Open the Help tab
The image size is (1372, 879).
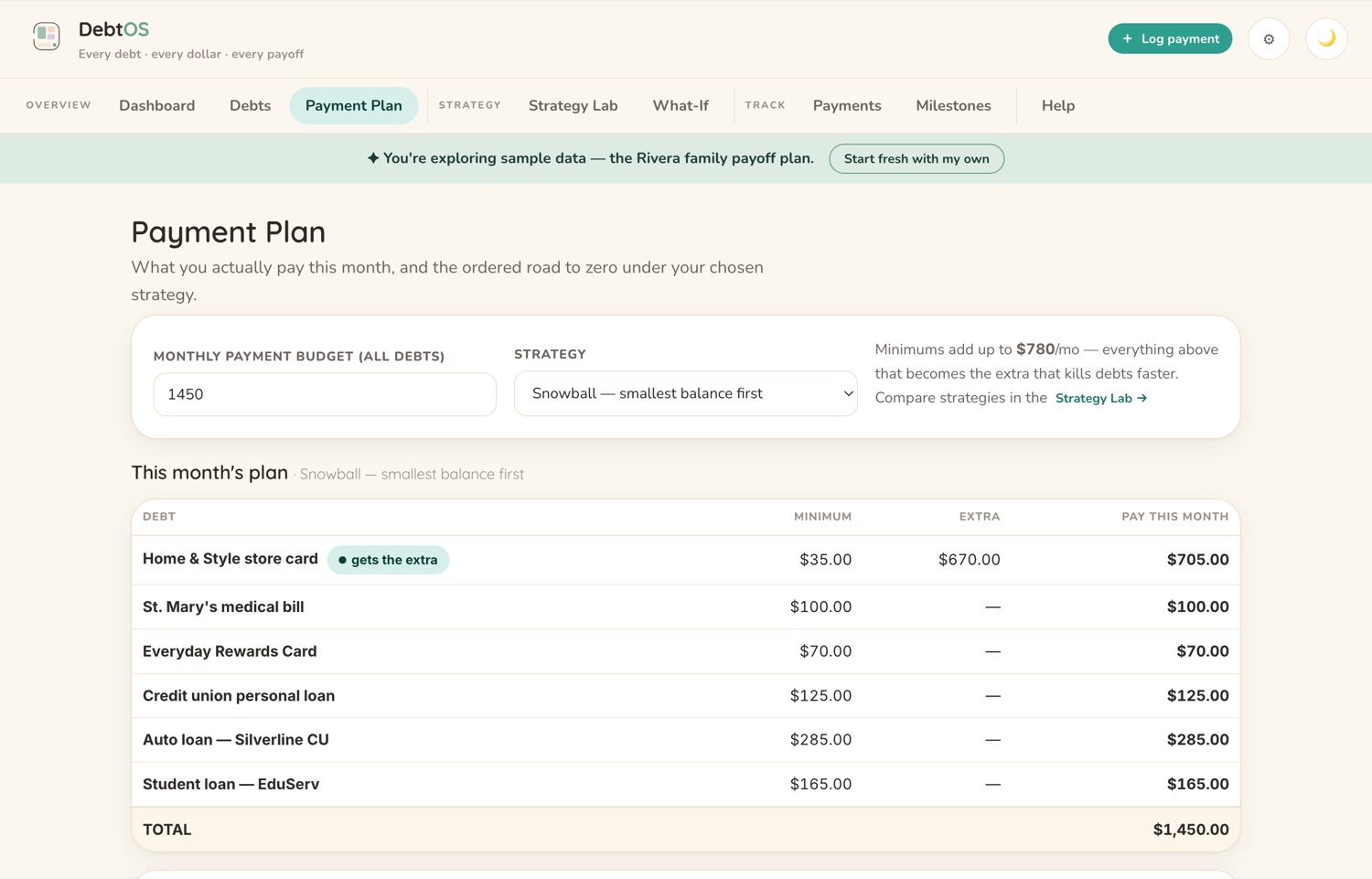tap(1058, 105)
